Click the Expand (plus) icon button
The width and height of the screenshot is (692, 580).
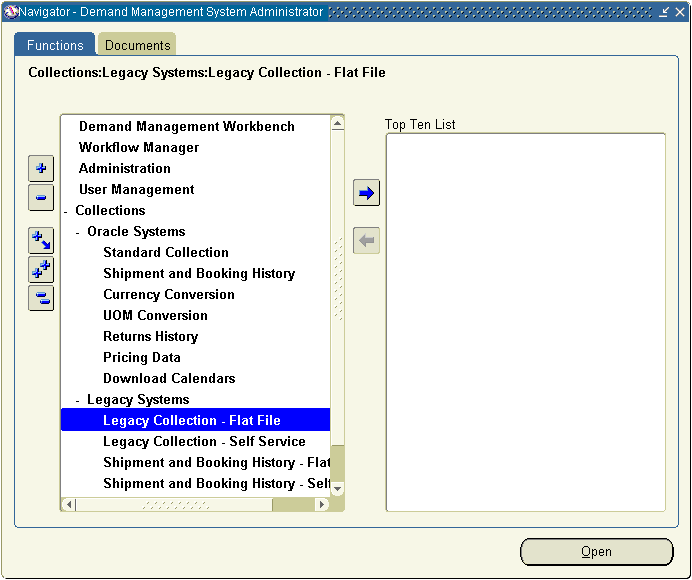[x=41, y=168]
